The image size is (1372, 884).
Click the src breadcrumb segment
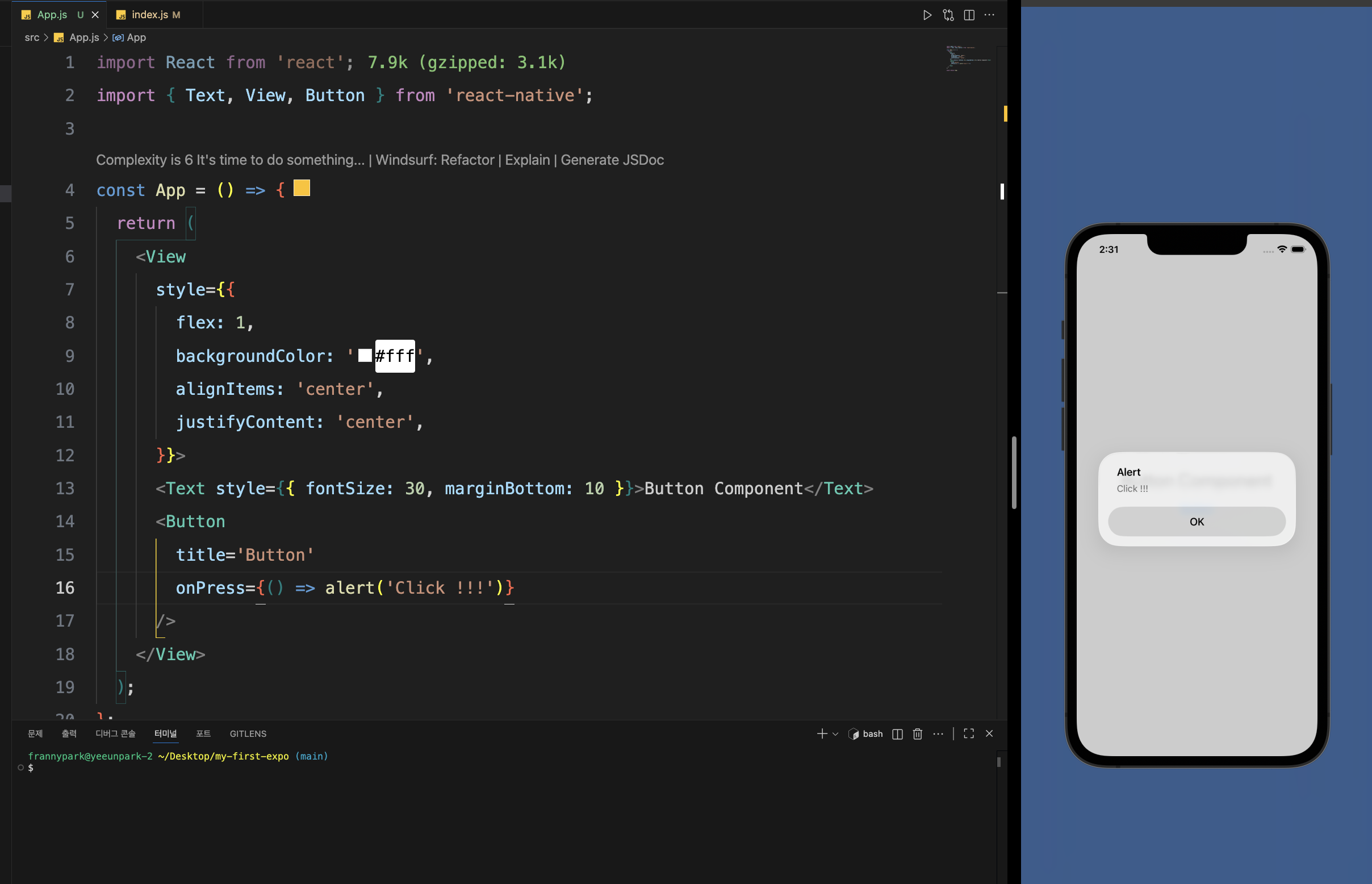[x=32, y=37]
